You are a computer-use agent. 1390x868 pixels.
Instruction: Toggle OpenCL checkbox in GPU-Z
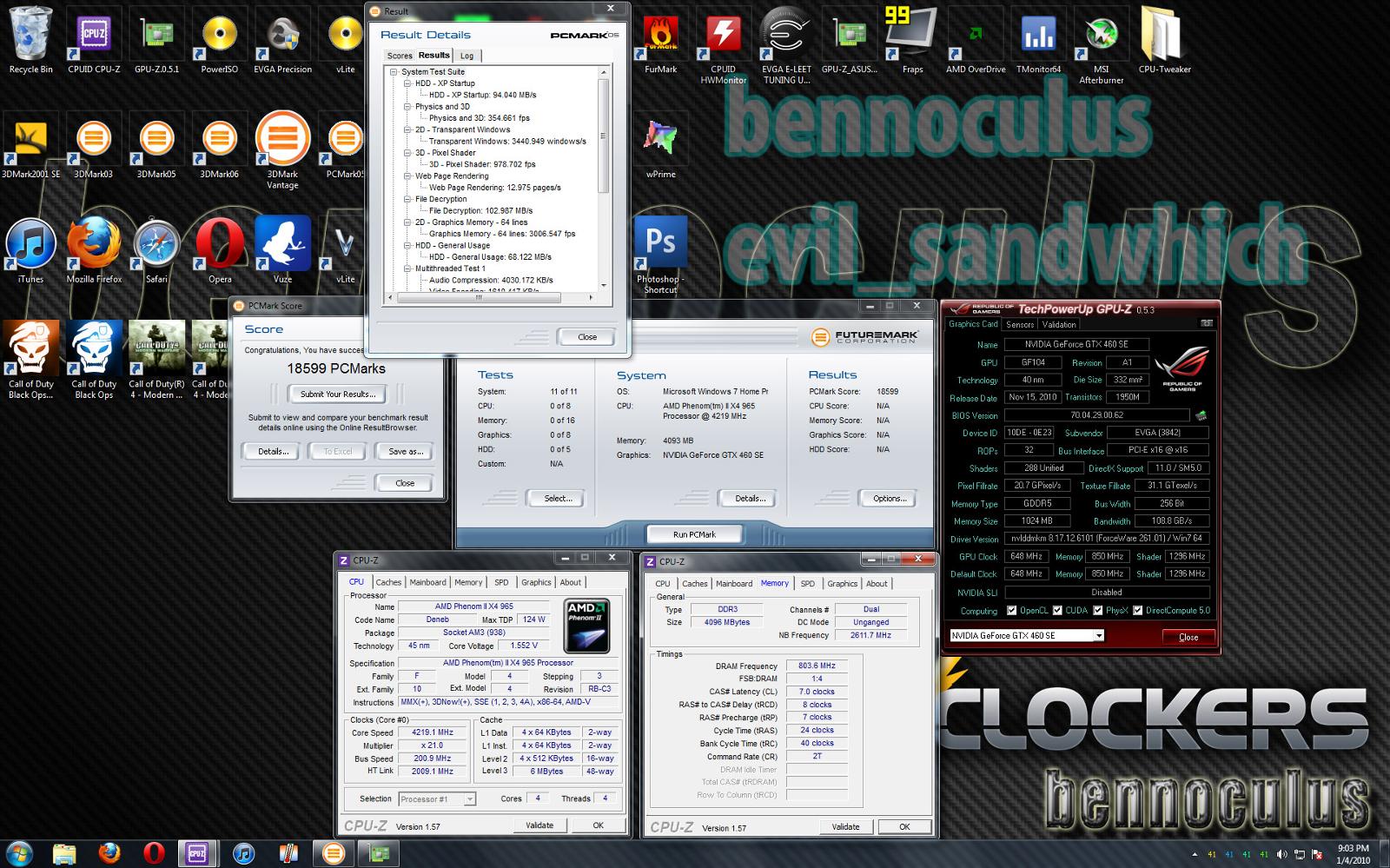coord(1011,610)
